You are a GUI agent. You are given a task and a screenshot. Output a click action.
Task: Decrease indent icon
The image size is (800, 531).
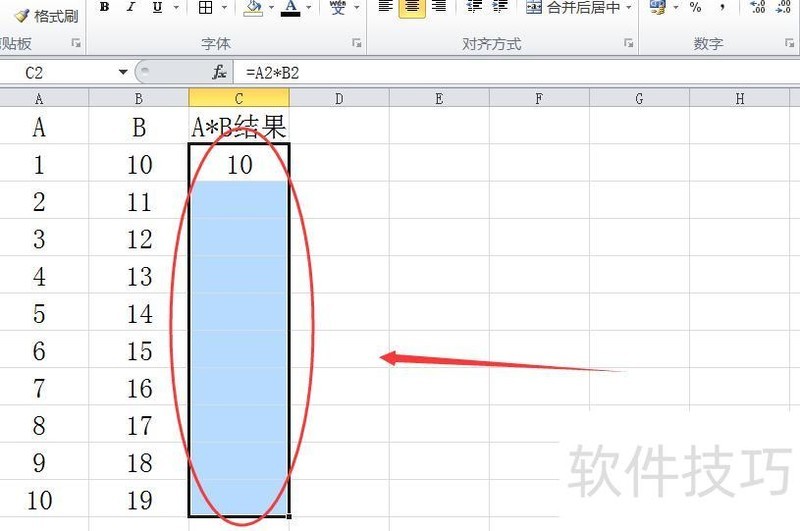[x=474, y=7]
